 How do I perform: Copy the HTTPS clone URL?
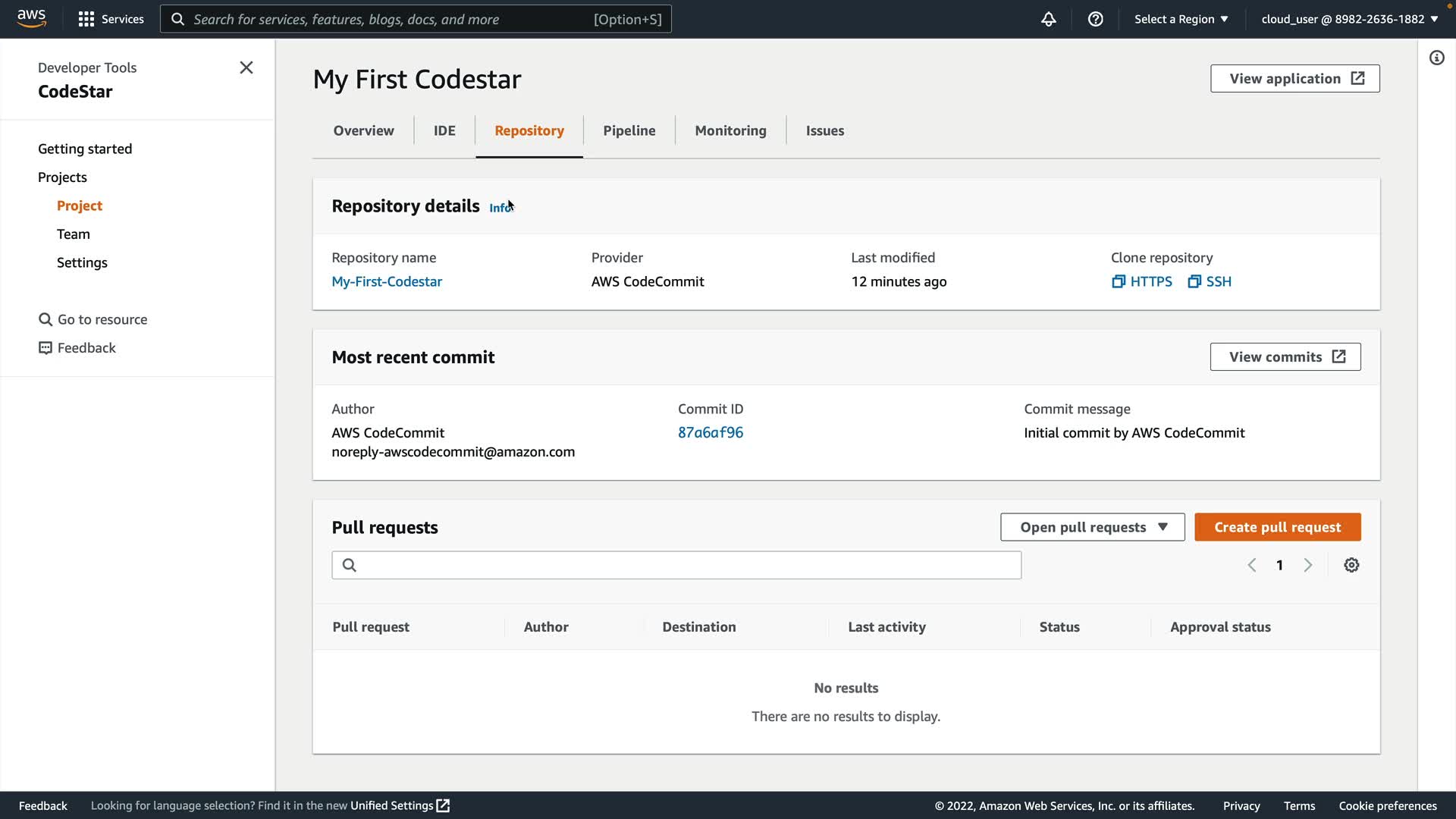click(1141, 281)
